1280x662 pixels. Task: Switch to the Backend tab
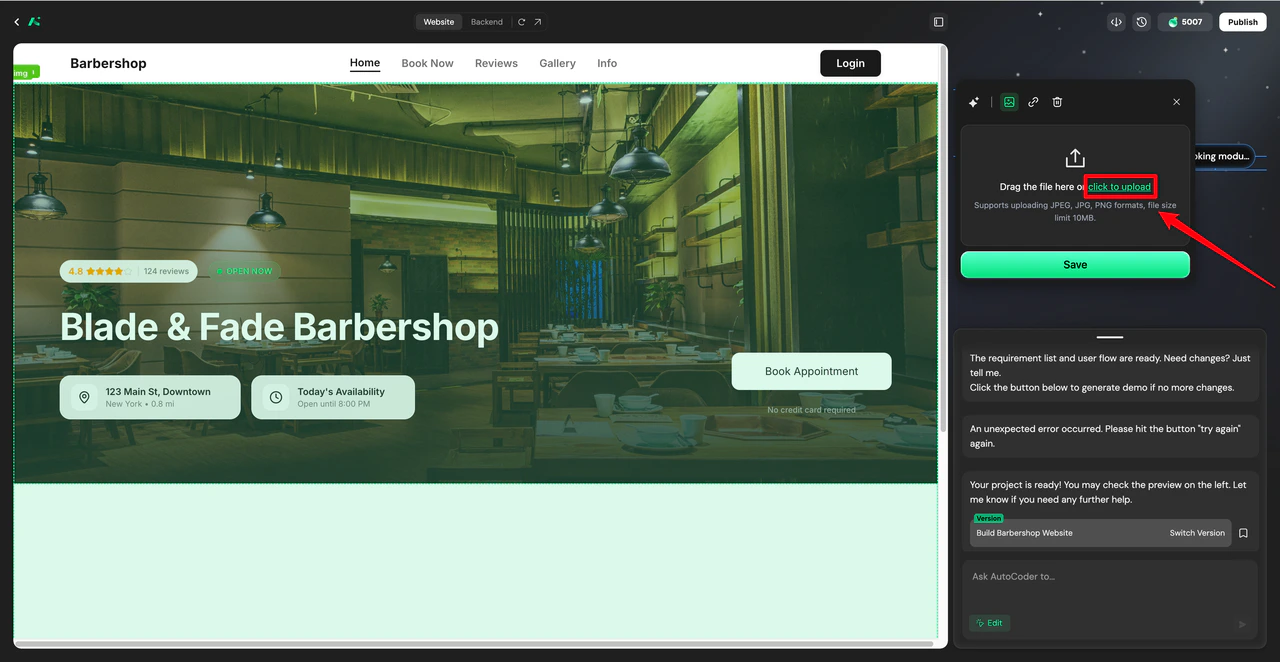click(487, 22)
